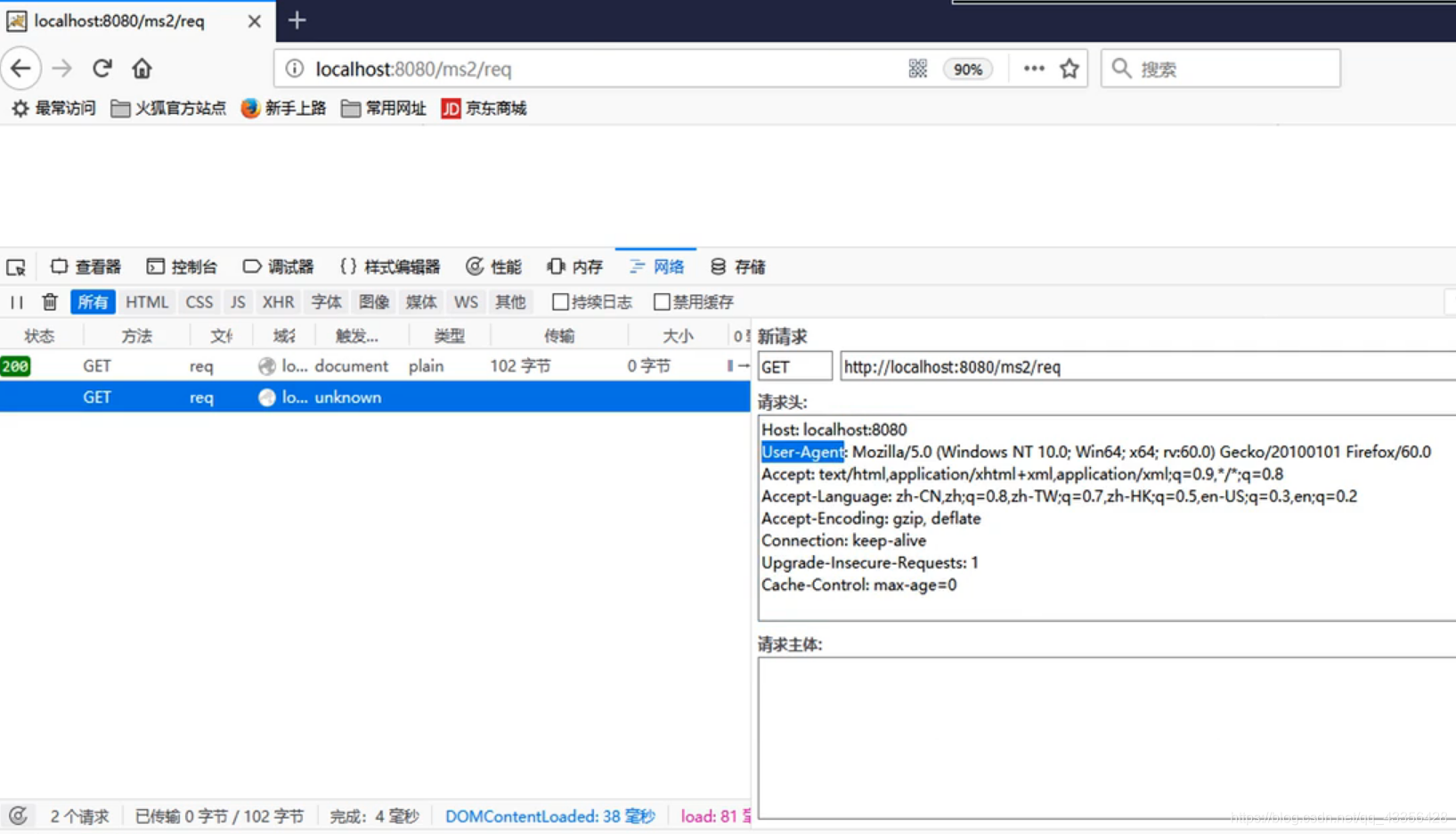The image size is (1456, 834).
Task: Focus the 搜索 search box
Action: coord(1220,69)
